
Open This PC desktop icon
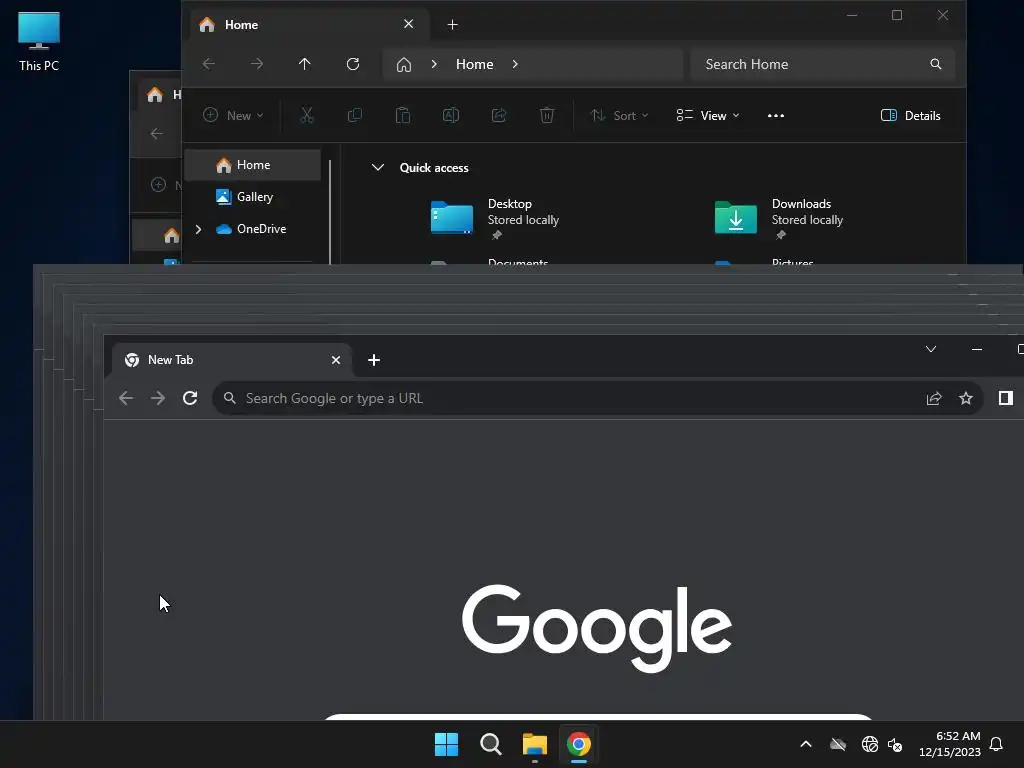39,42
